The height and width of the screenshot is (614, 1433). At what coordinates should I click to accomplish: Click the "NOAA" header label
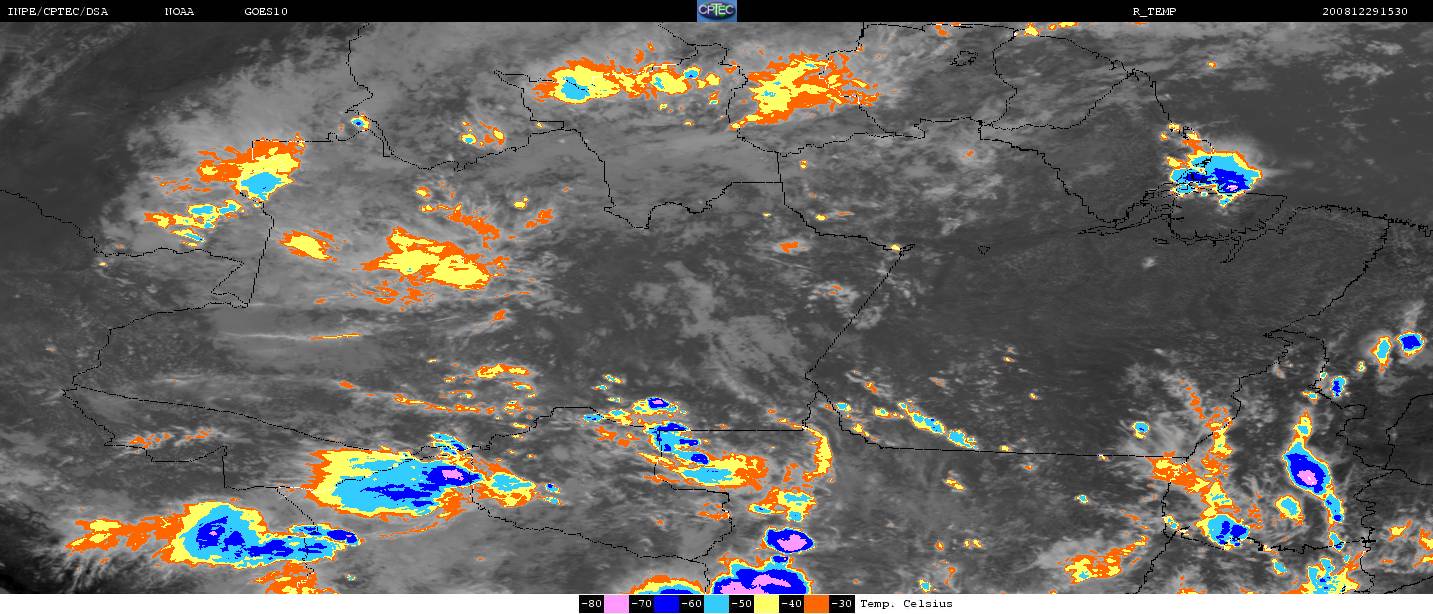(x=180, y=11)
